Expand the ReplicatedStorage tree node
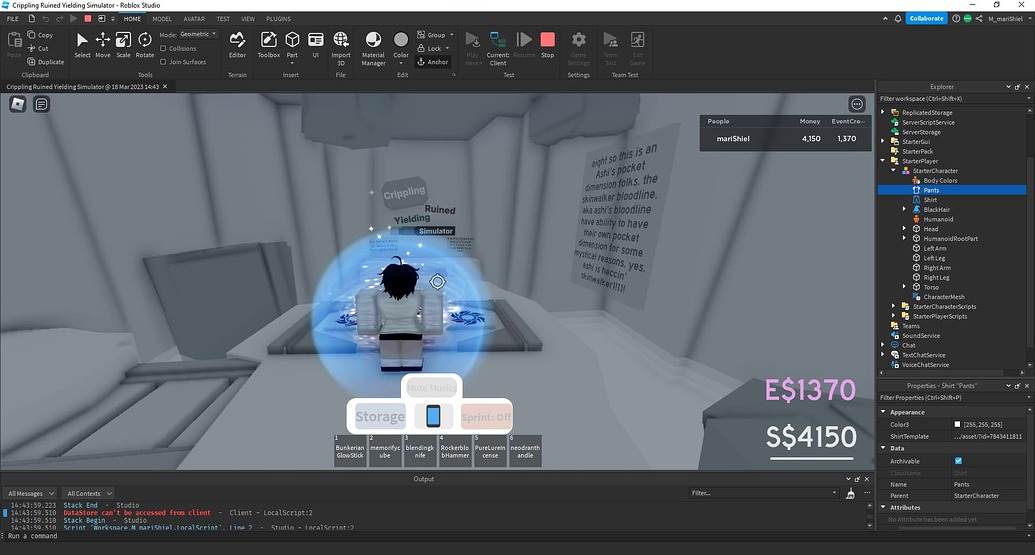The height and width of the screenshot is (555, 1035). point(883,113)
